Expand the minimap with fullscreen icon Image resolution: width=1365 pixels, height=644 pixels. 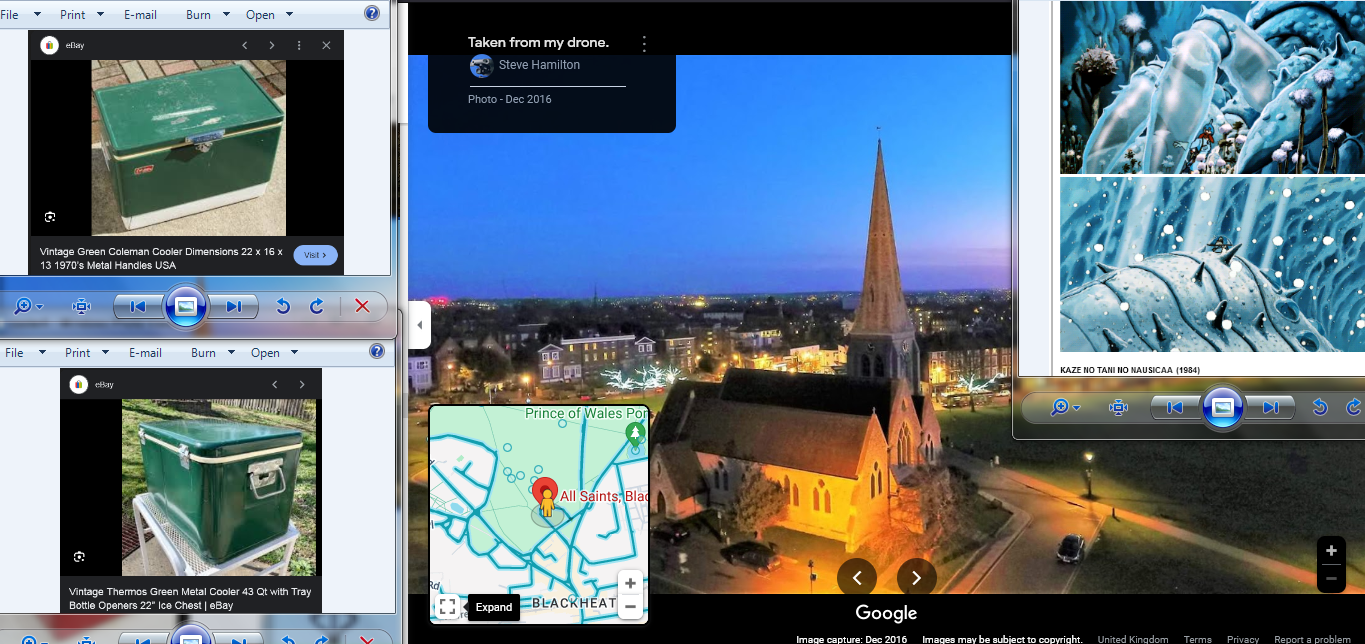(447, 606)
